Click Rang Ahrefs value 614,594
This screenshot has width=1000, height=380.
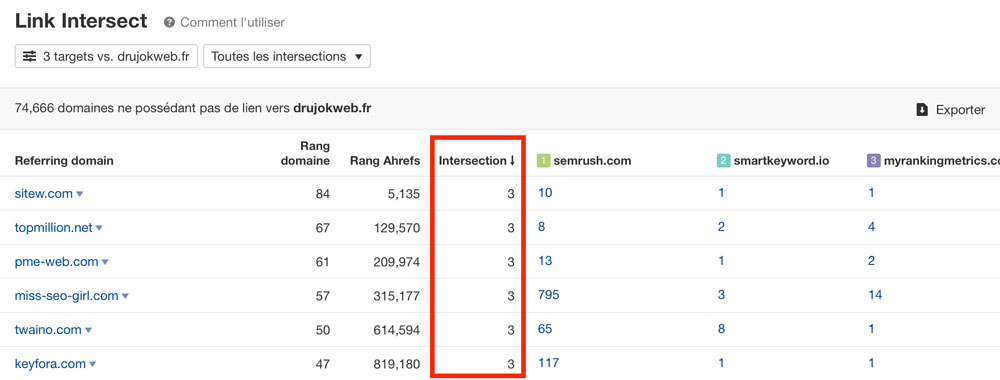click(x=397, y=330)
